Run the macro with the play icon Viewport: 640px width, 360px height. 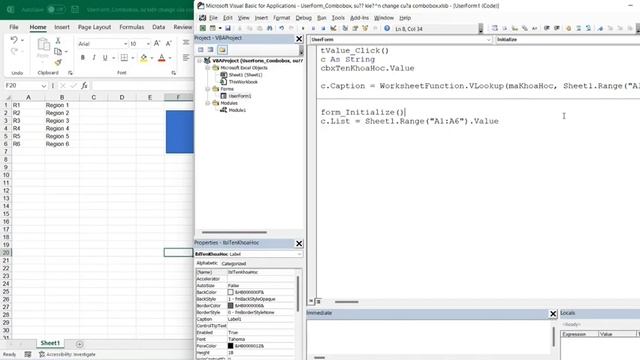(x=303, y=28)
